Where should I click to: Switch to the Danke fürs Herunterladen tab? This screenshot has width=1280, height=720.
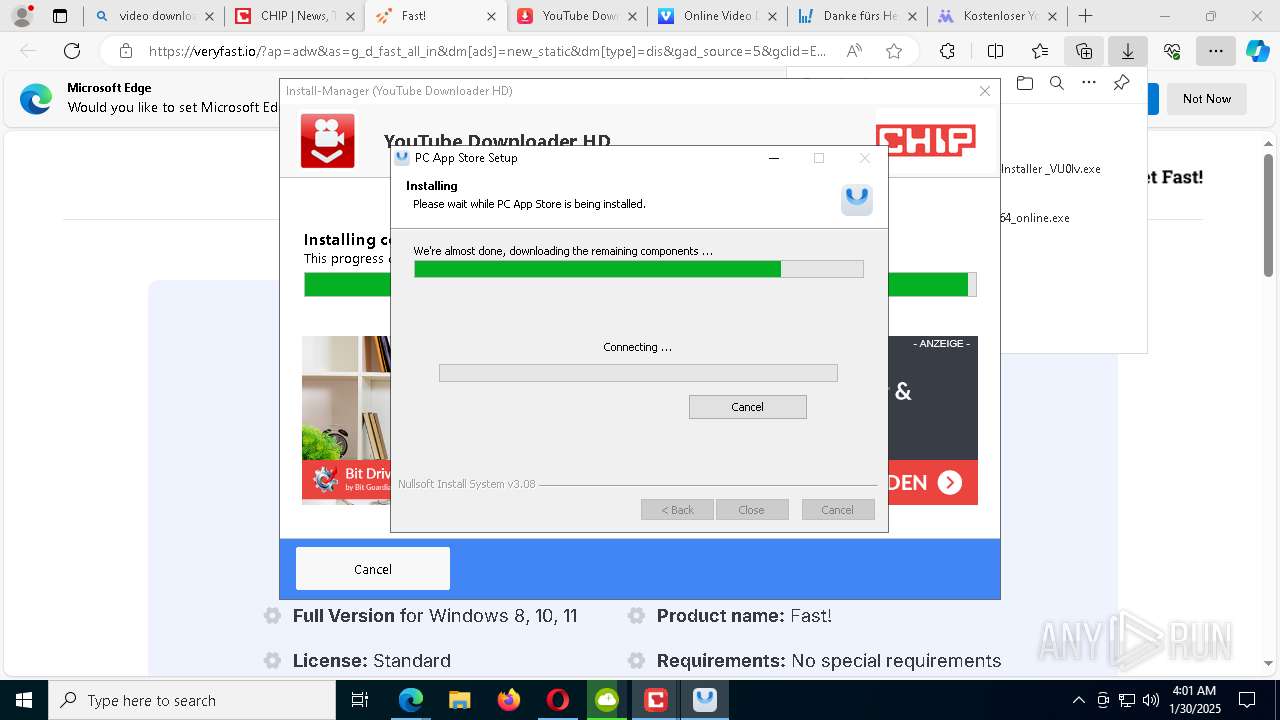[x=857, y=16]
